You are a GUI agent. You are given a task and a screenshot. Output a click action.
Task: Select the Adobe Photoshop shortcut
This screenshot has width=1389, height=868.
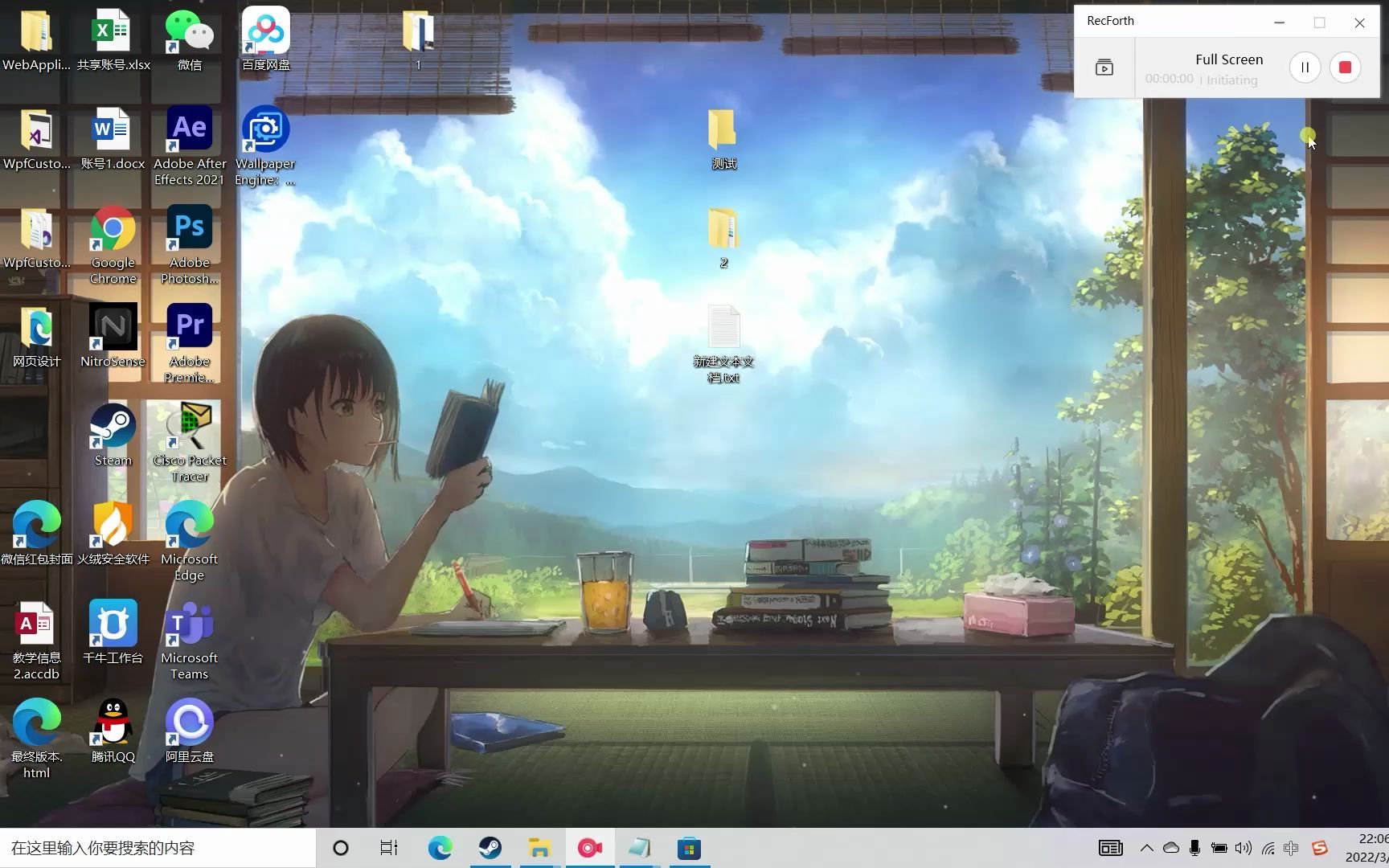[189, 246]
